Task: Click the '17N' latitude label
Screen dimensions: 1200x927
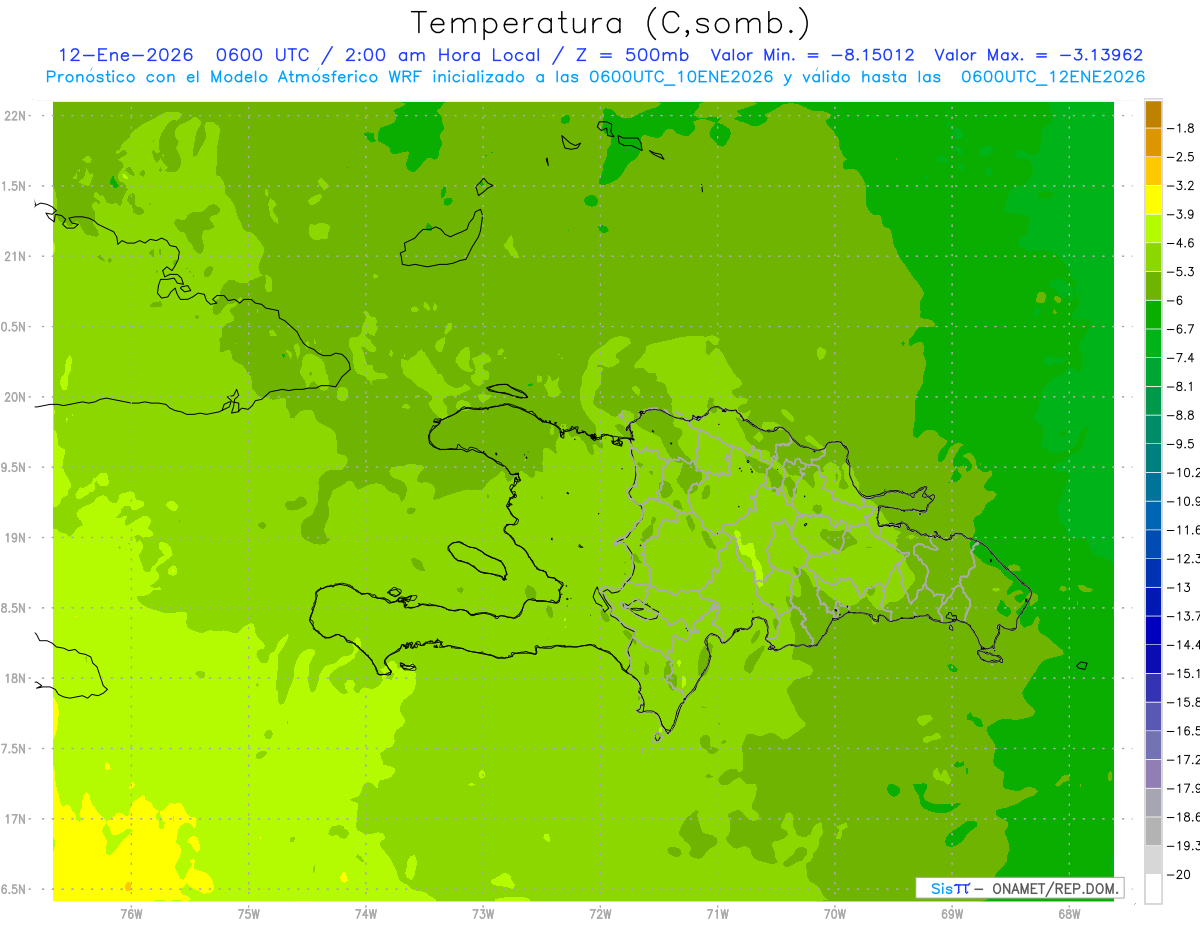Action: click(x=17, y=819)
